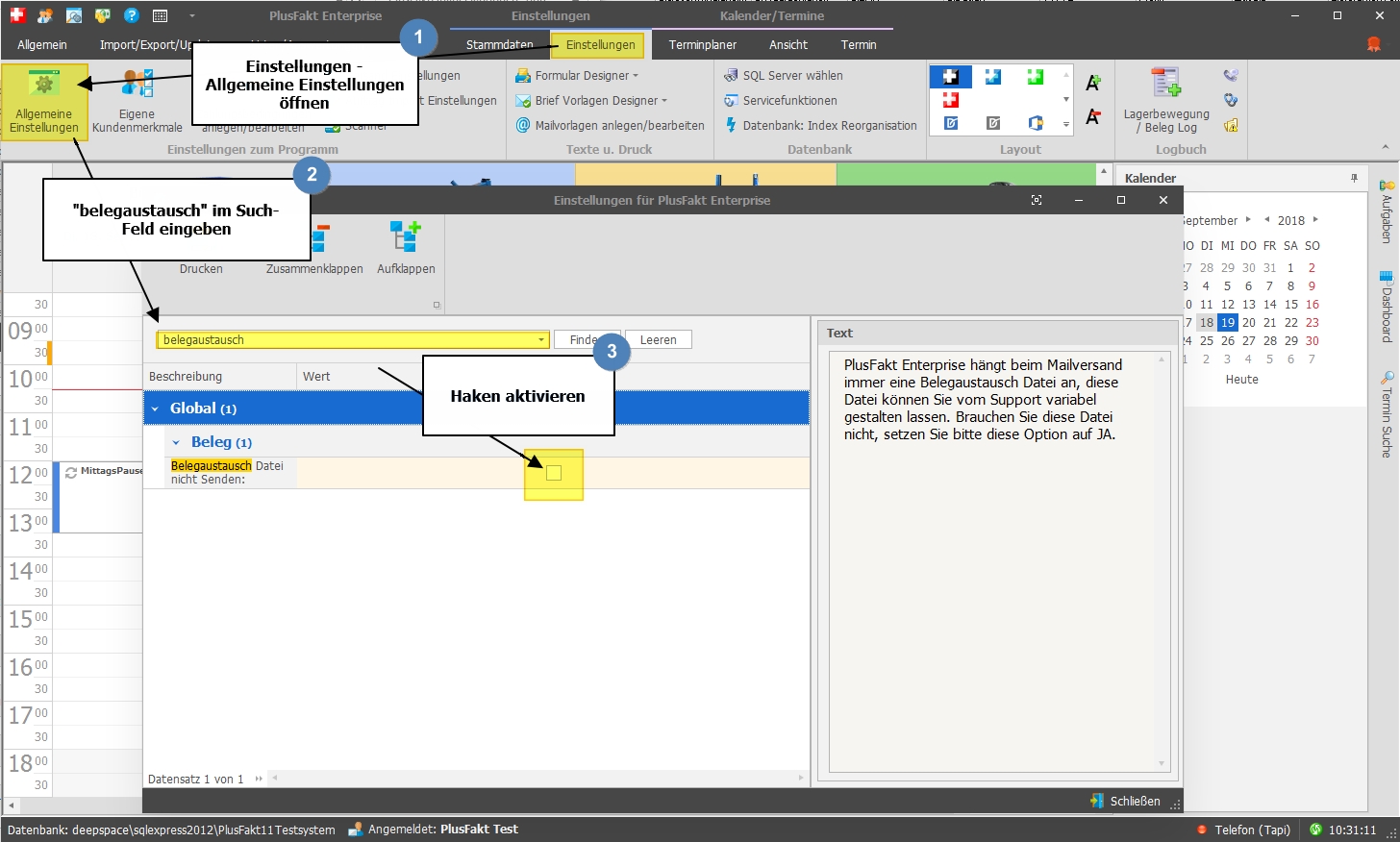Image resolution: width=1400 pixels, height=842 pixels.
Task: Open Lagerbewegung / Beleg Log
Action: point(1166,101)
